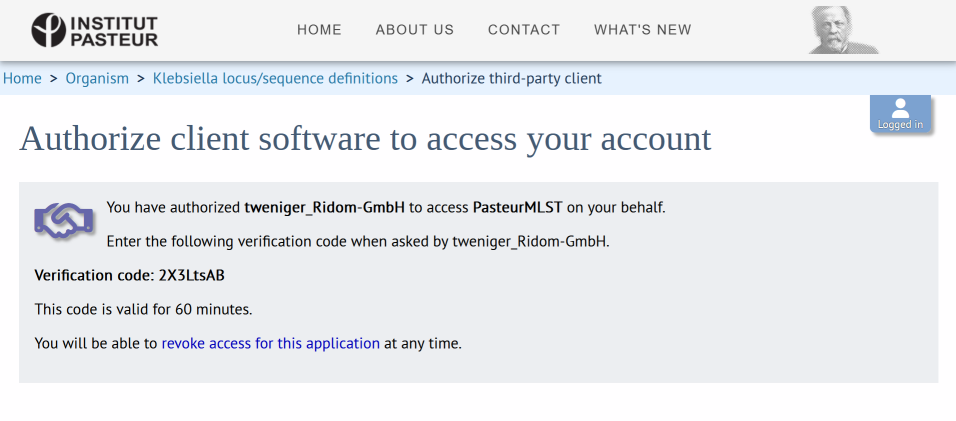
Task: Click the Authorize third-party client breadcrumb text
Action: pyautogui.click(x=511, y=78)
